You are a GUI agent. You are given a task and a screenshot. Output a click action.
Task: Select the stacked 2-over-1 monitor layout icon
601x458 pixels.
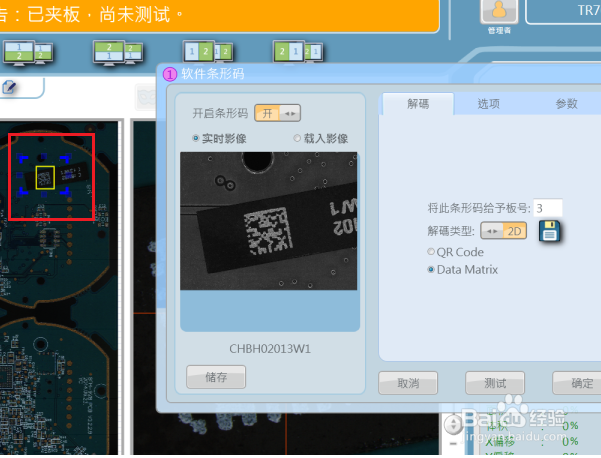point(118,53)
